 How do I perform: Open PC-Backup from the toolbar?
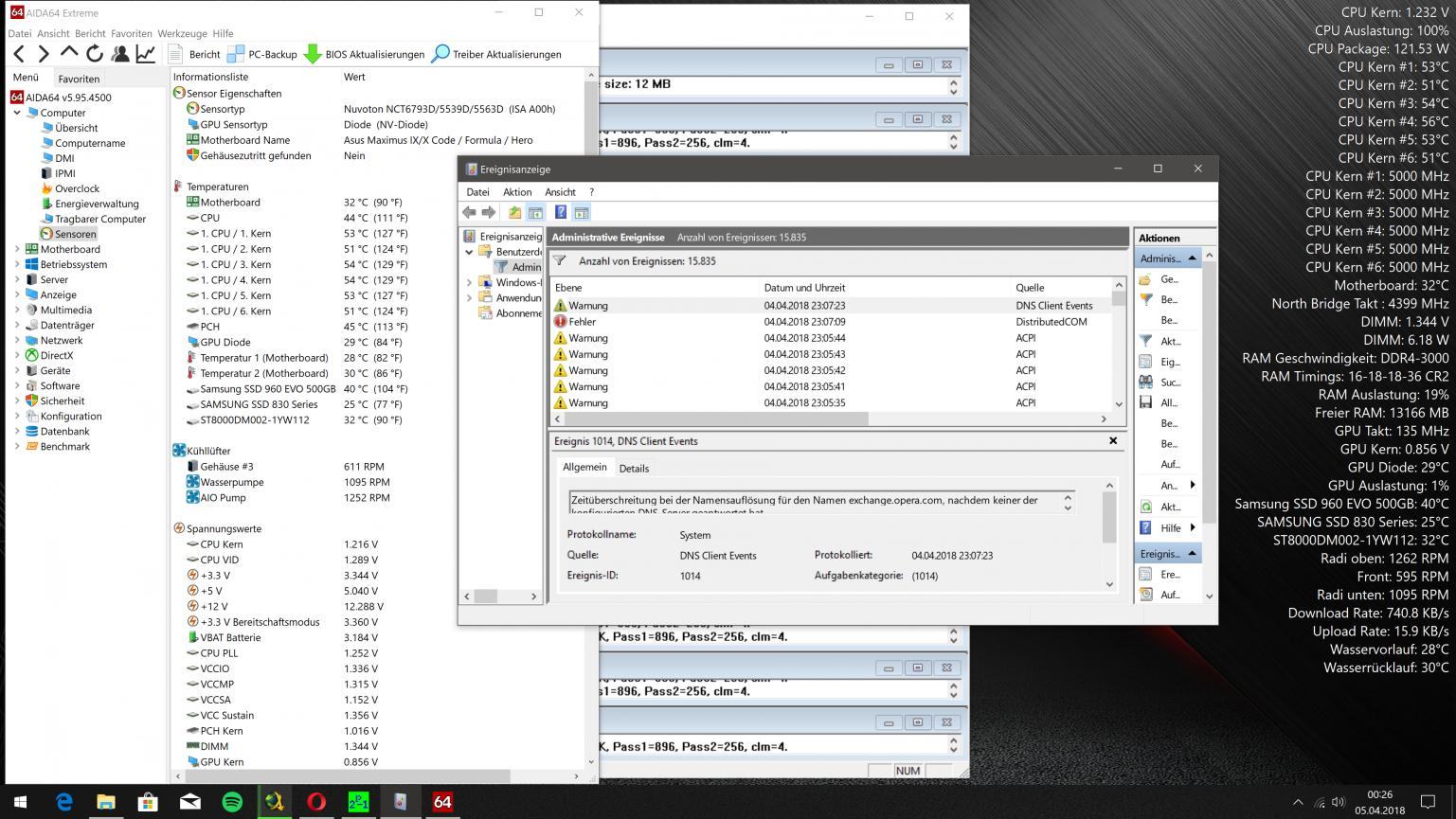(x=262, y=54)
